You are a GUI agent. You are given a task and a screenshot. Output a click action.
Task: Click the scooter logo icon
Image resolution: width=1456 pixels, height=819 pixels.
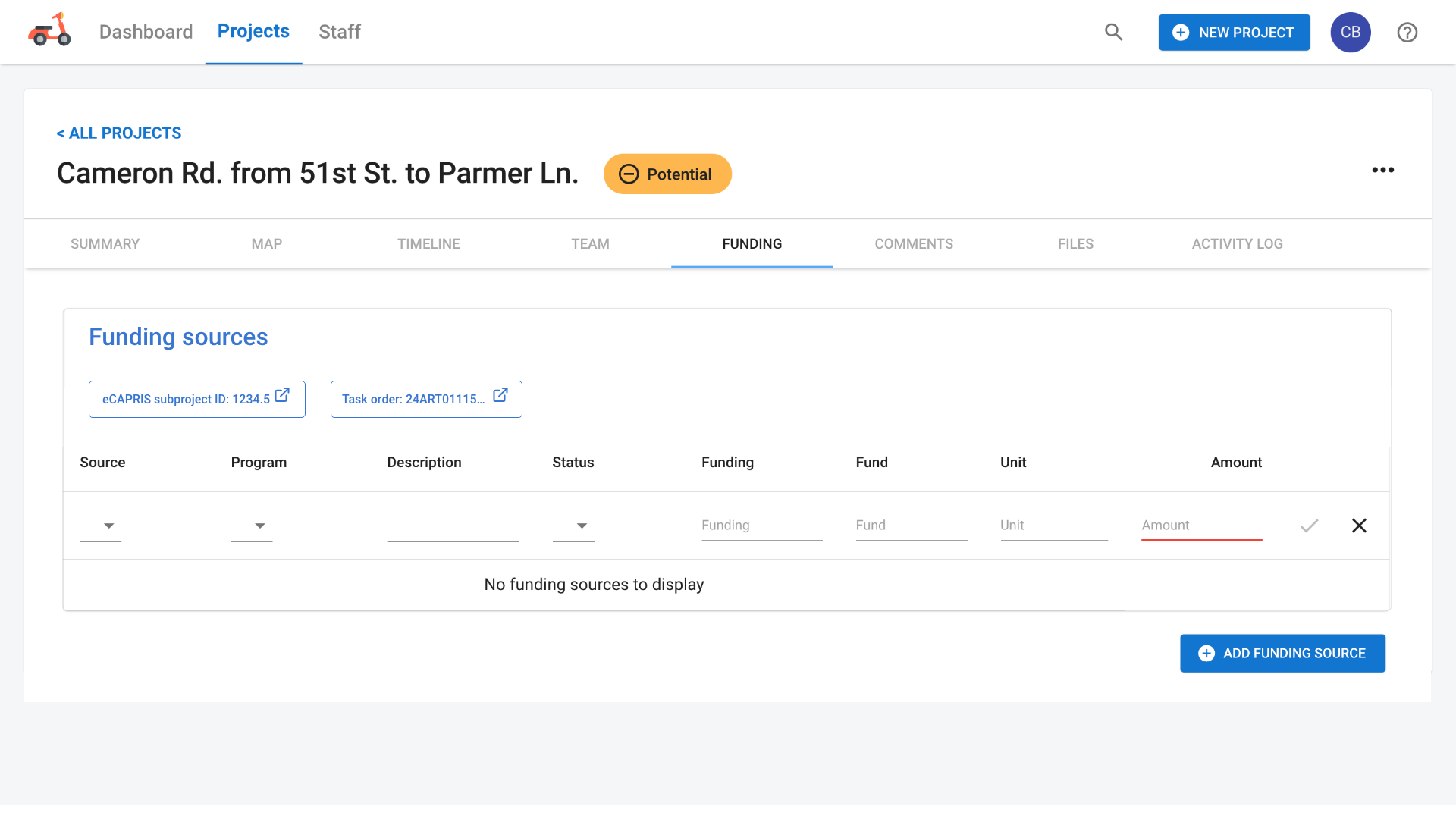tap(49, 31)
